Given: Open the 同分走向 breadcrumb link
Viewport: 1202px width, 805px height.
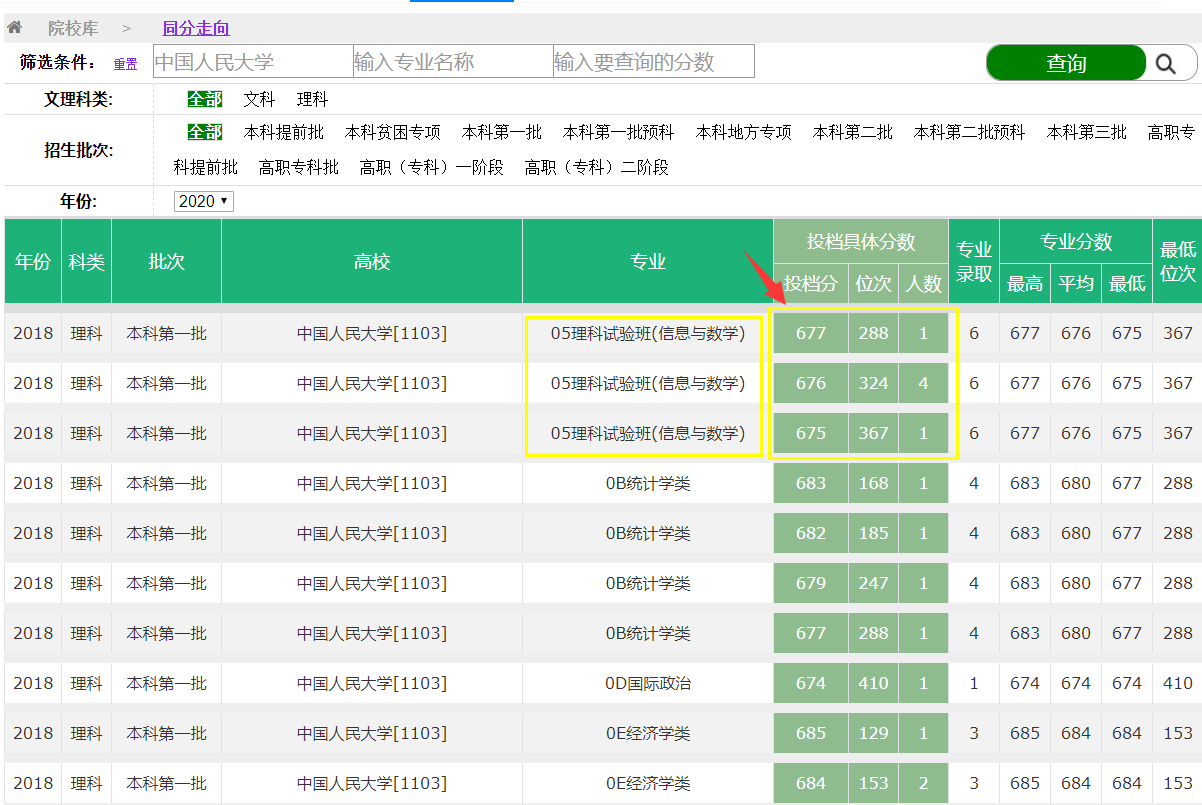Looking at the screenshot, I should coord(196,29).
